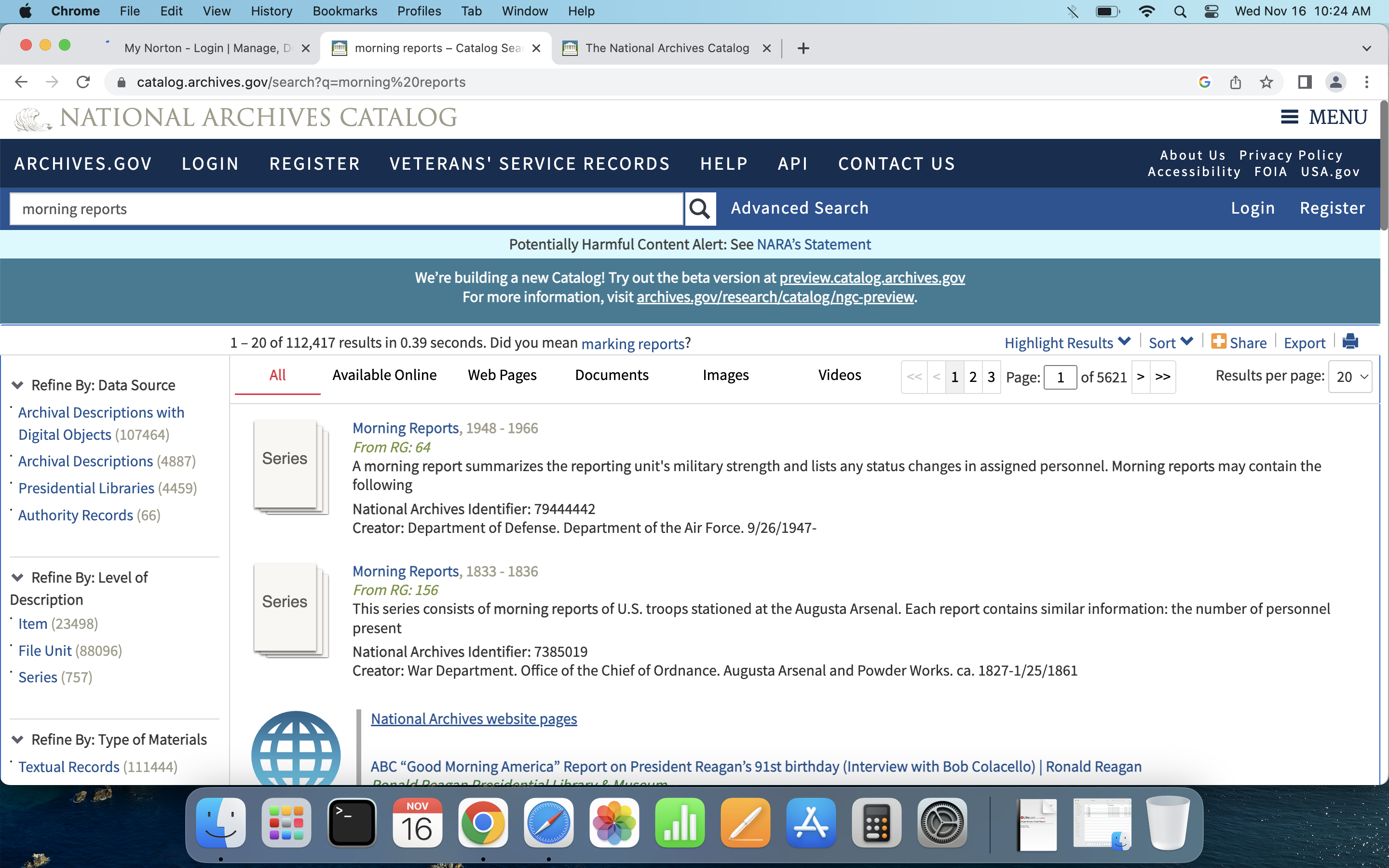
Task: Expand the Sort dropdown
Action: [x=1171, y=343]
